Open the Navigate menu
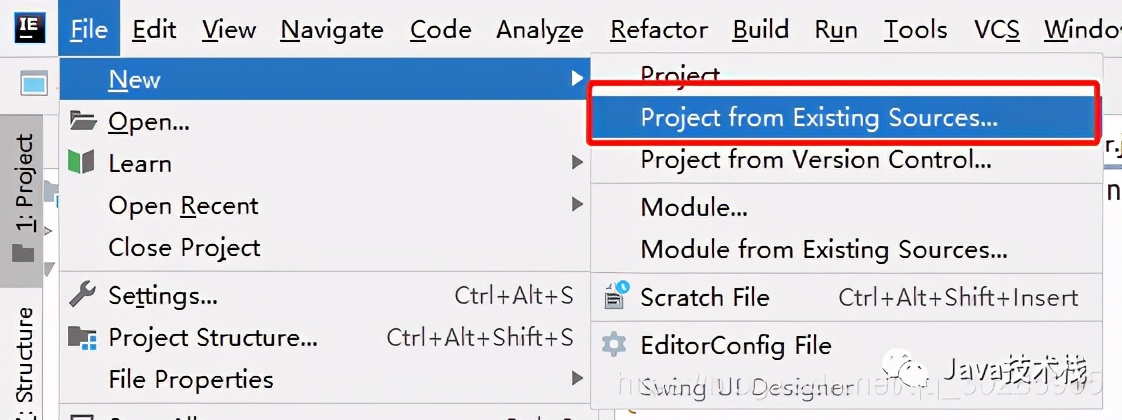The height and width of the screenshot is (420, 1122). [331, 30]
